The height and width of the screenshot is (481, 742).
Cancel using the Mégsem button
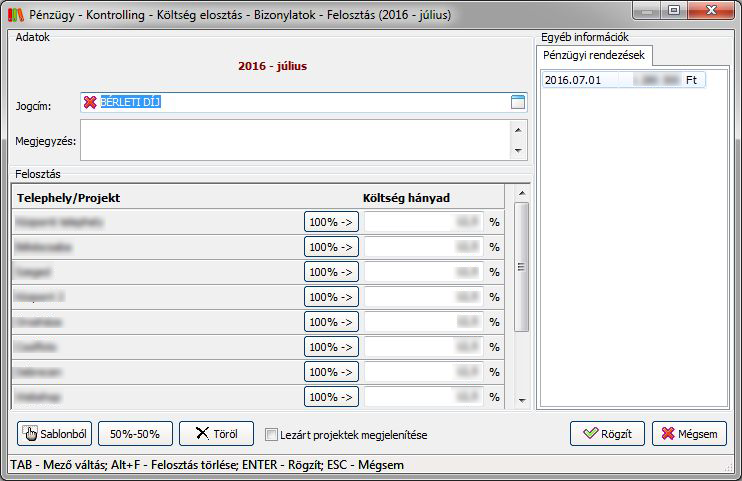tap(689, 434)
